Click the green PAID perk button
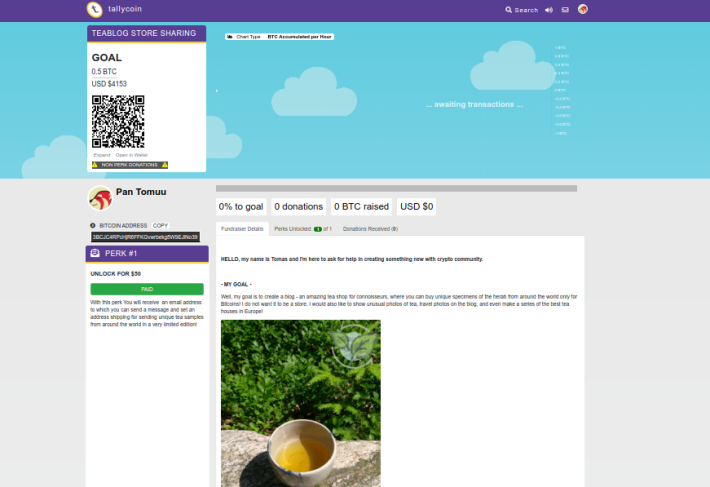Image resolution: width=710 pixels, height=487 pixels. click(147, 289)
